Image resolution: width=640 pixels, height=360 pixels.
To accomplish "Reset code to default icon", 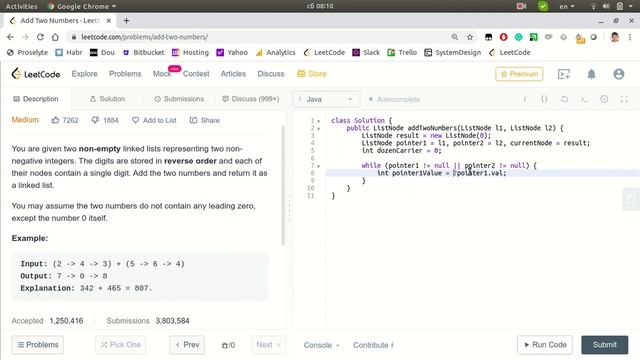I will [564, 99].
